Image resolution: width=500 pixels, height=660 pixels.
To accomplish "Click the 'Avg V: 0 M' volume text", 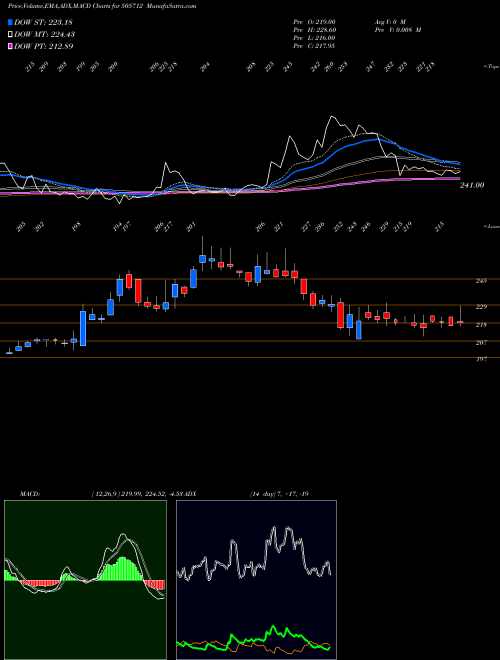I will [389, 22].
